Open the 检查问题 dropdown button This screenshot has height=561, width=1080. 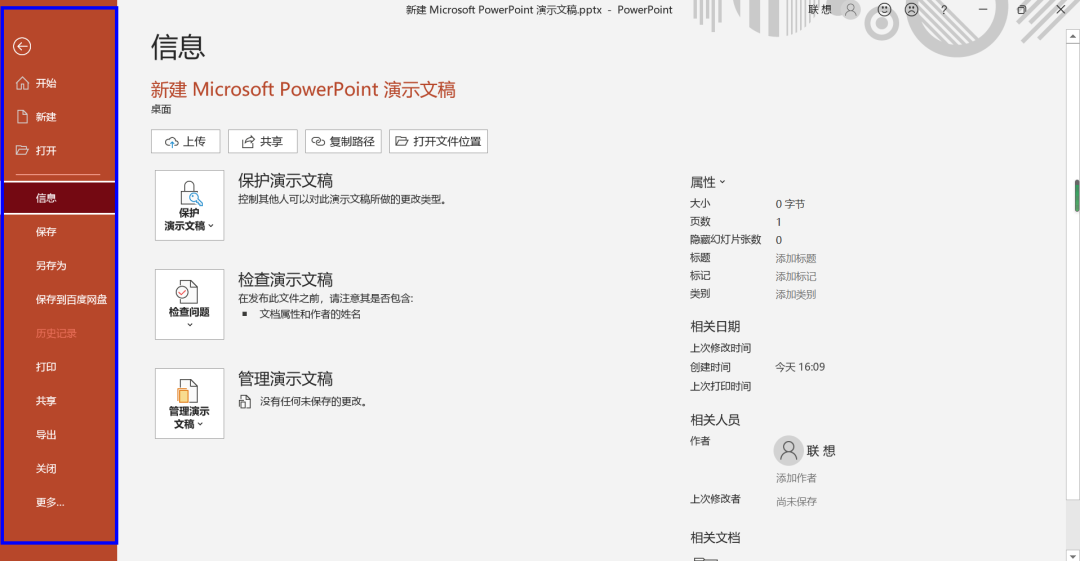[189, 304]
